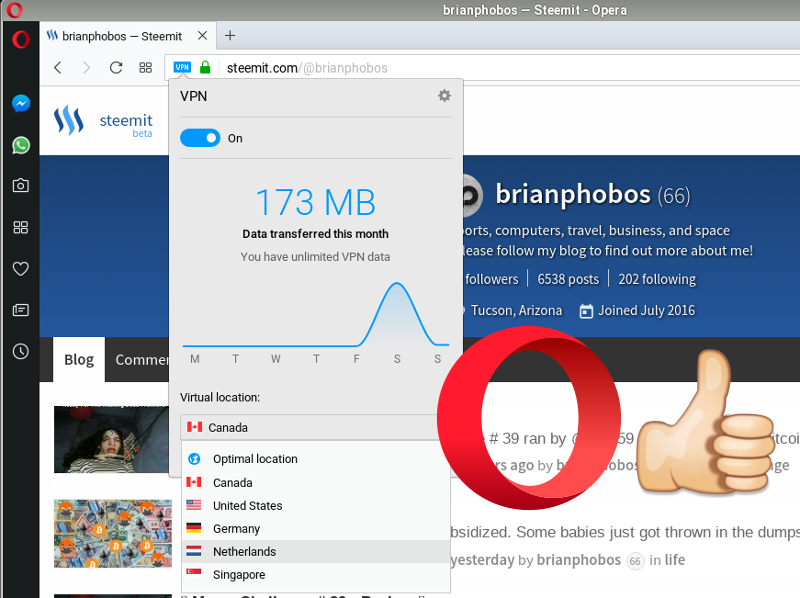Choose Netherlands as virtual location
This screenshot has width=800, height=598.
[244, 552]
